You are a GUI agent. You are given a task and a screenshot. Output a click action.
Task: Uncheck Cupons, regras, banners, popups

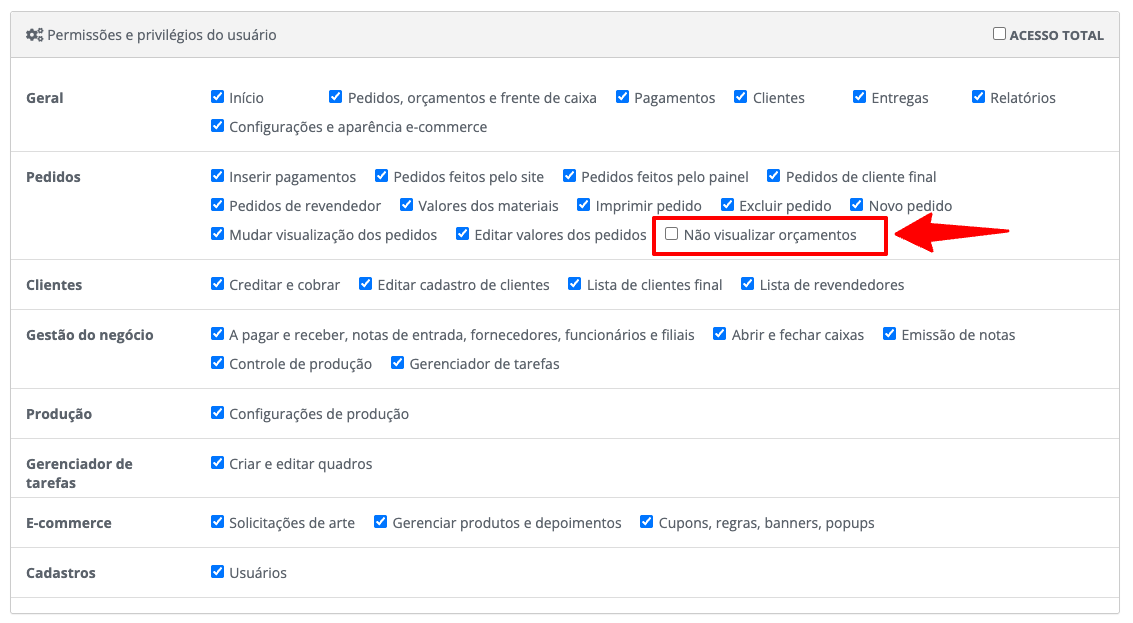pos(646,522)
